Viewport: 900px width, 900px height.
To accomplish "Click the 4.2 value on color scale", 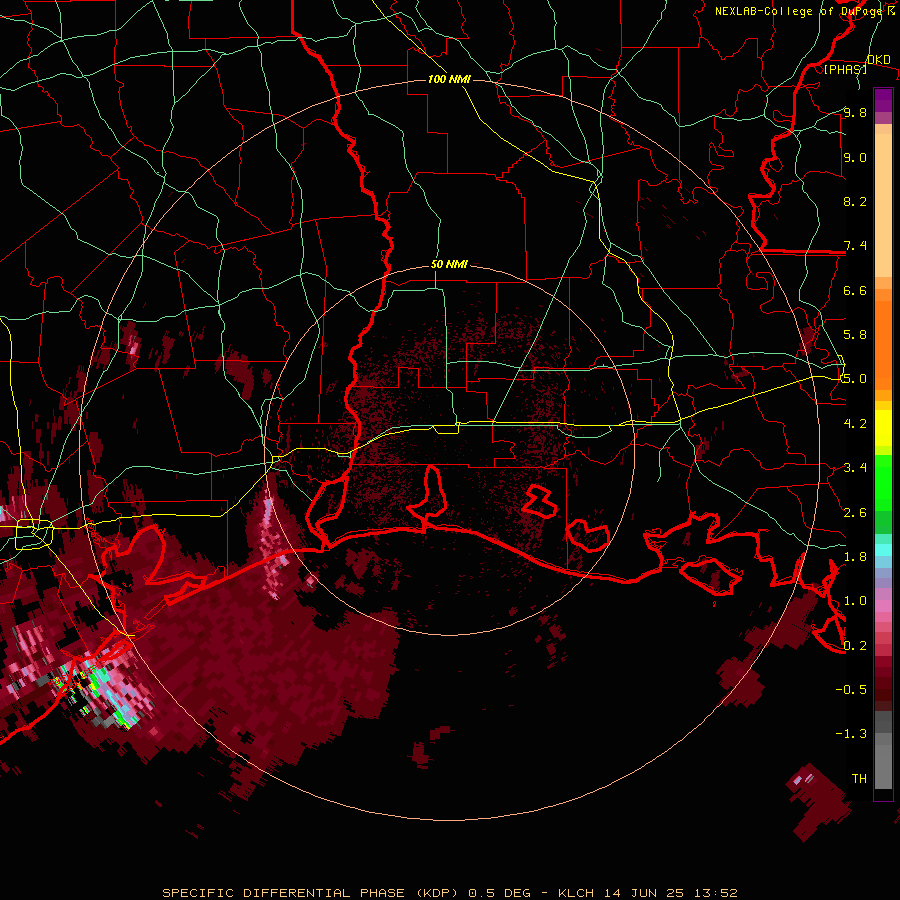I will point(855,424).
